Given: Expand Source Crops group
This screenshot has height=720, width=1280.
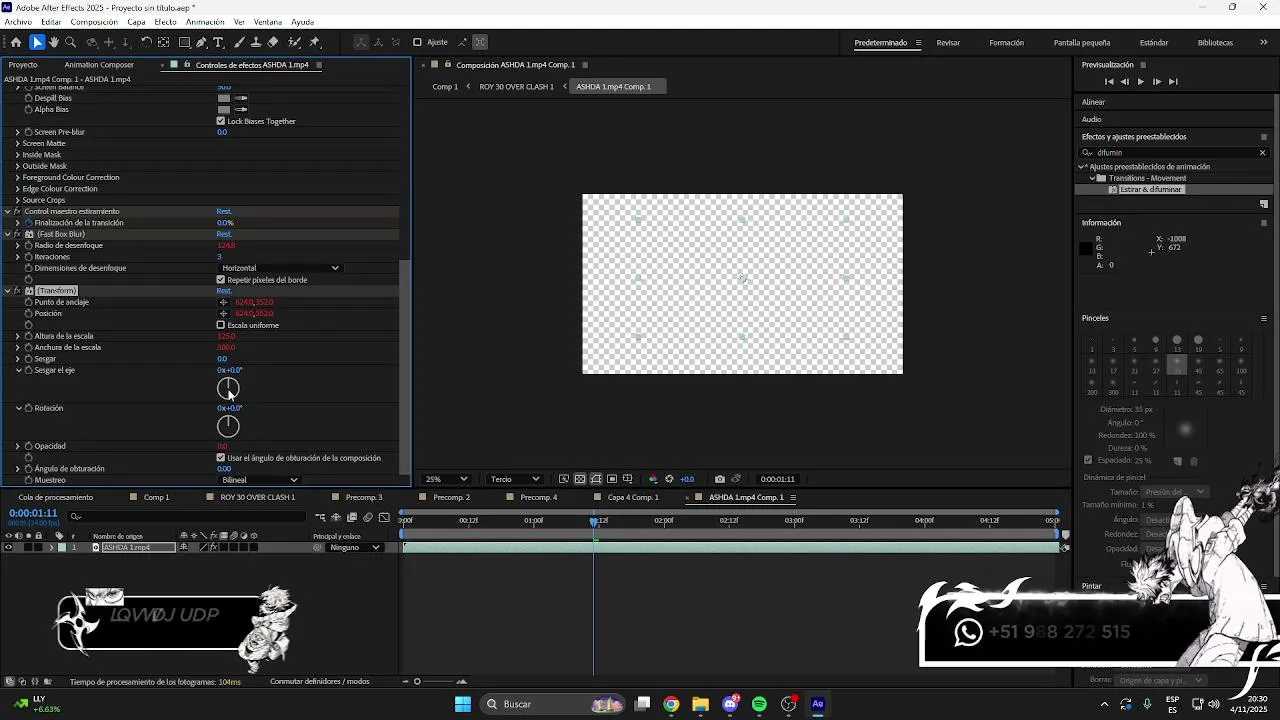Looking at the screenshot, I should pyautogui.click(x=17, y=200).
